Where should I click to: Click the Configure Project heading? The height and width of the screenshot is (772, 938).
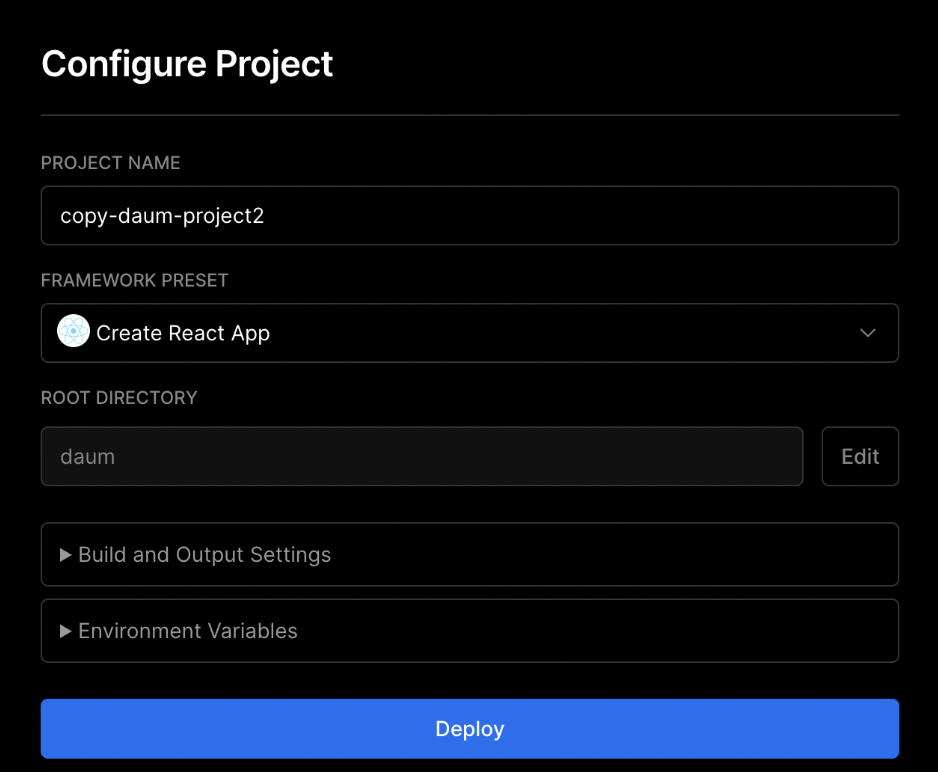pos(187,64)
